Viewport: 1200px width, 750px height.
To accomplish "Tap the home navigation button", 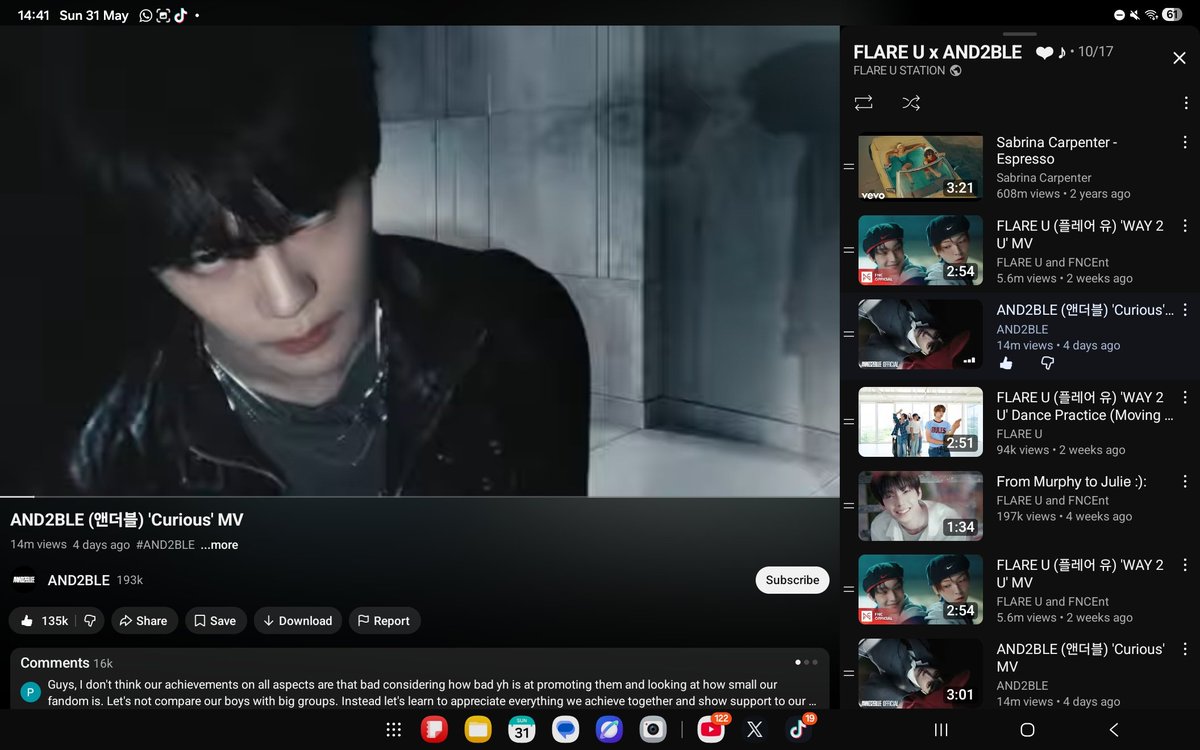I will 1027,730.
